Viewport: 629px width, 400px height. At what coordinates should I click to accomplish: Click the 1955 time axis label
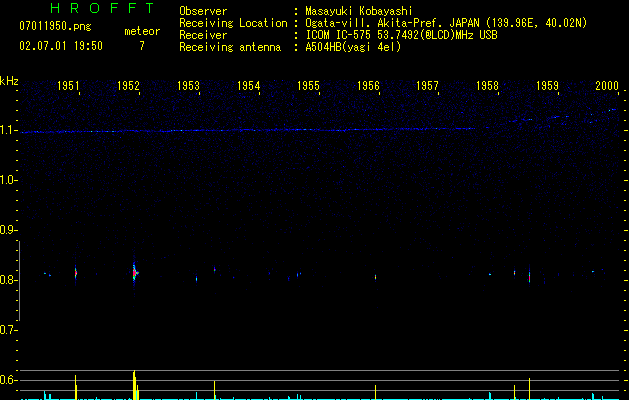[308, 85]
